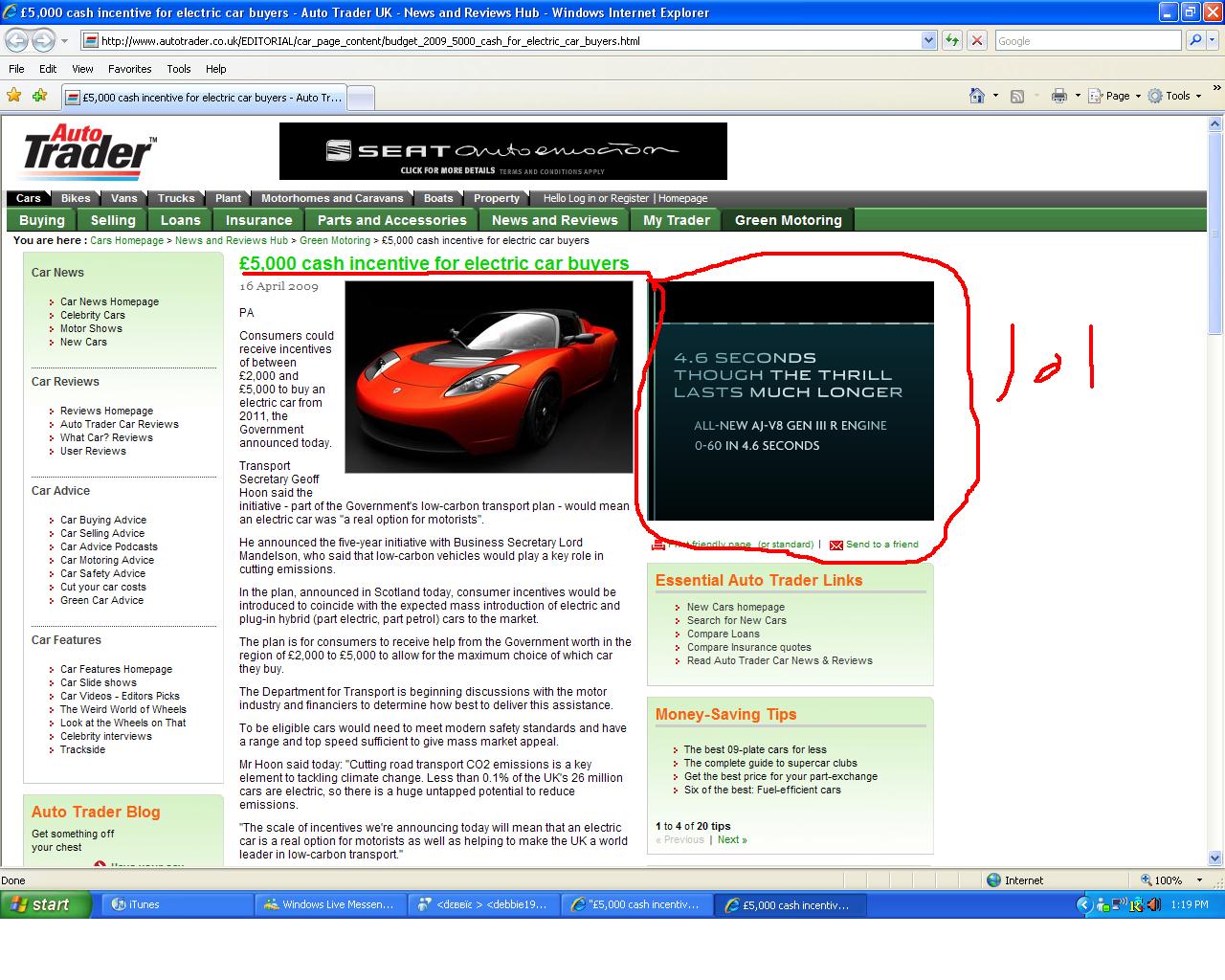Open Cars Homepage breadcrumb link

tap(126, 241)
